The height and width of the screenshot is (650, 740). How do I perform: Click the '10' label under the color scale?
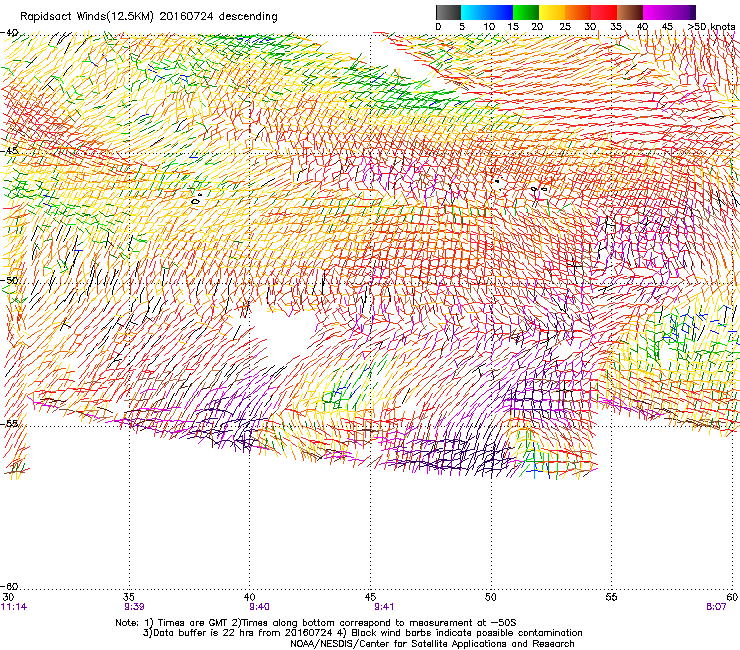(x=489, y=27)
